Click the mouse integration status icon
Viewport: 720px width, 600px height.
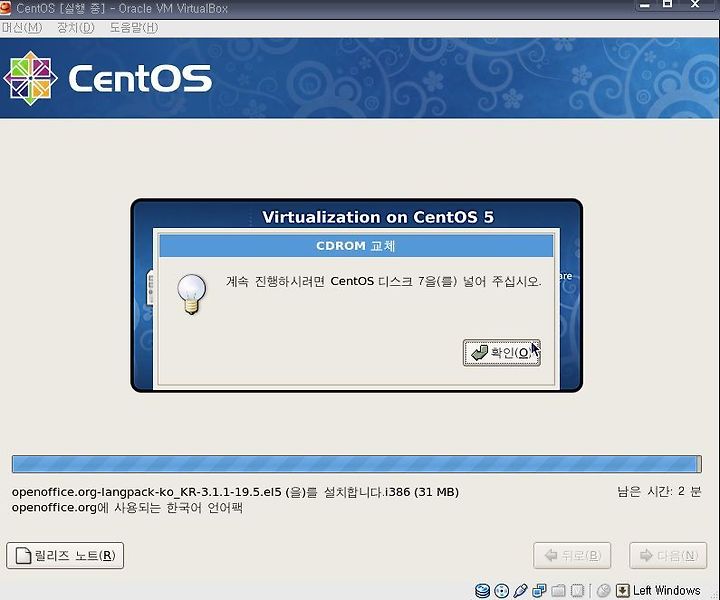tap(603, 590)
